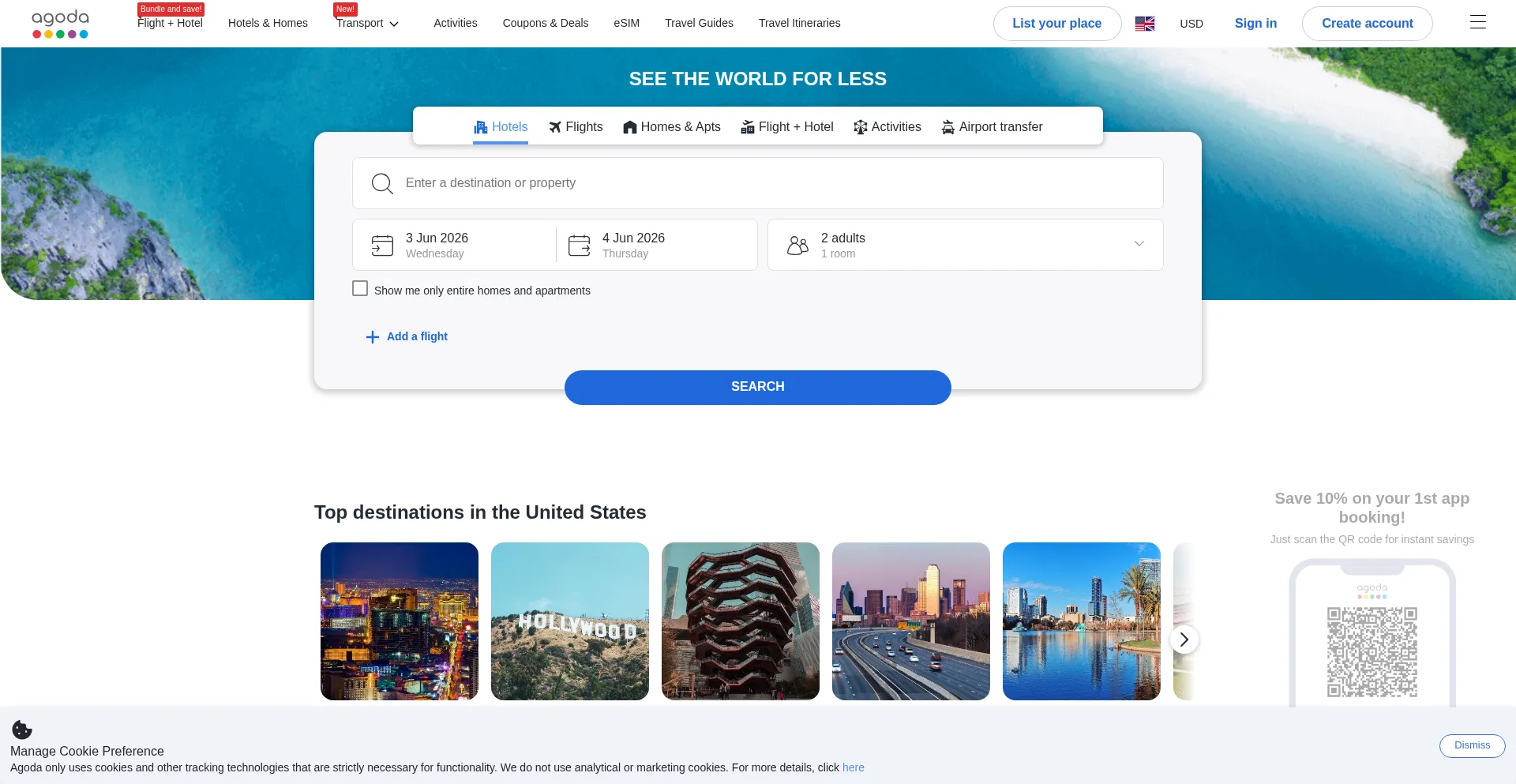Open the Agoda logo homepage link
Image resolution: width=1516 pixels, height=784 pixels.
(60, 24)
